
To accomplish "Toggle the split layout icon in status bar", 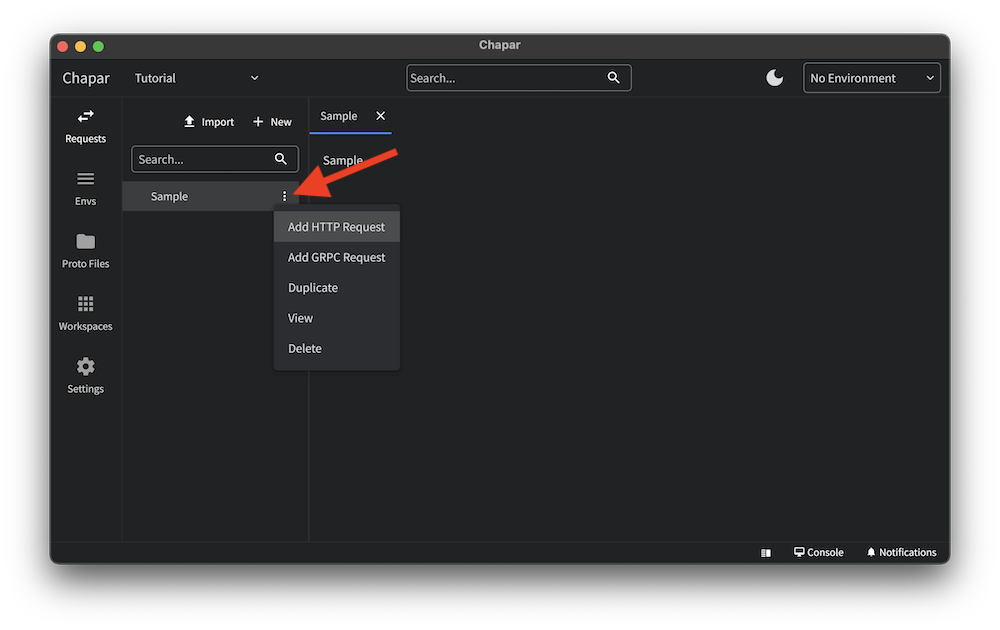I will tap(765, 552).
